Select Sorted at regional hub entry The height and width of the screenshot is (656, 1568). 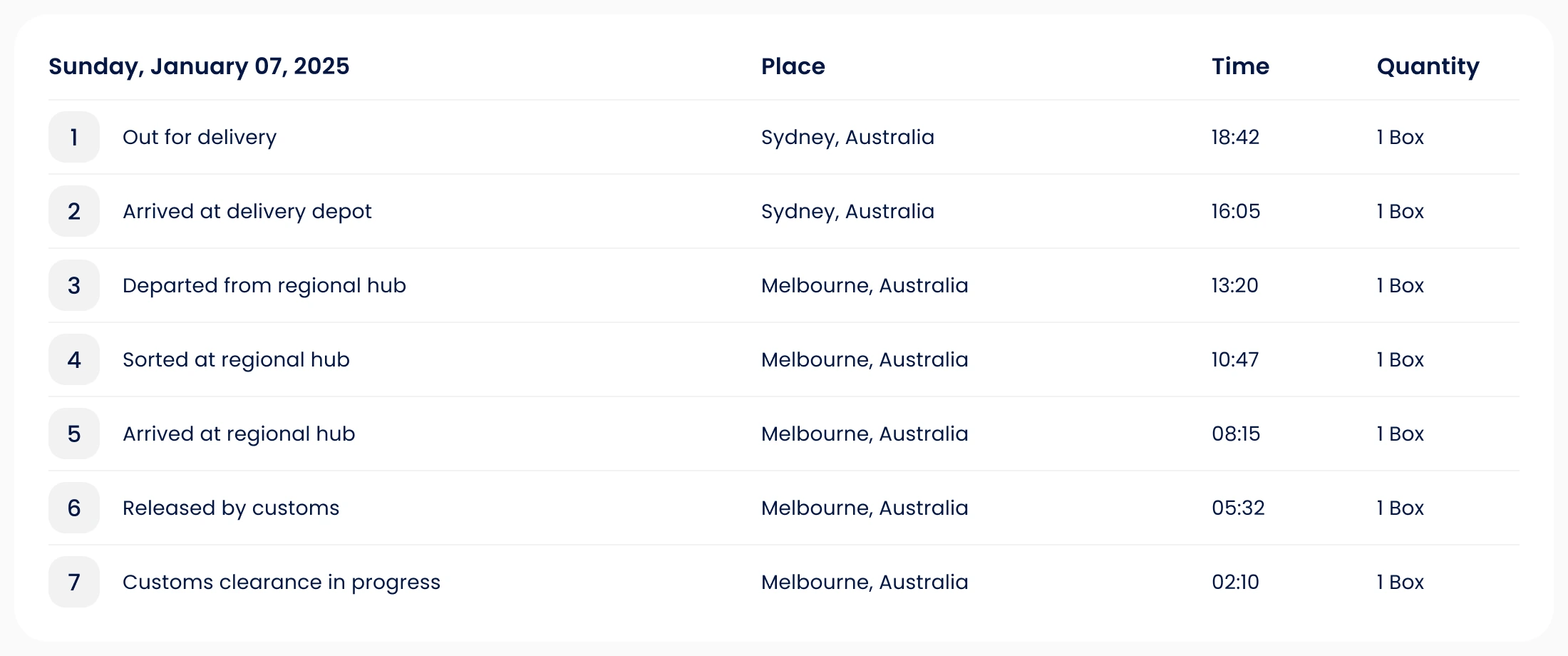(x=236, y=360)
